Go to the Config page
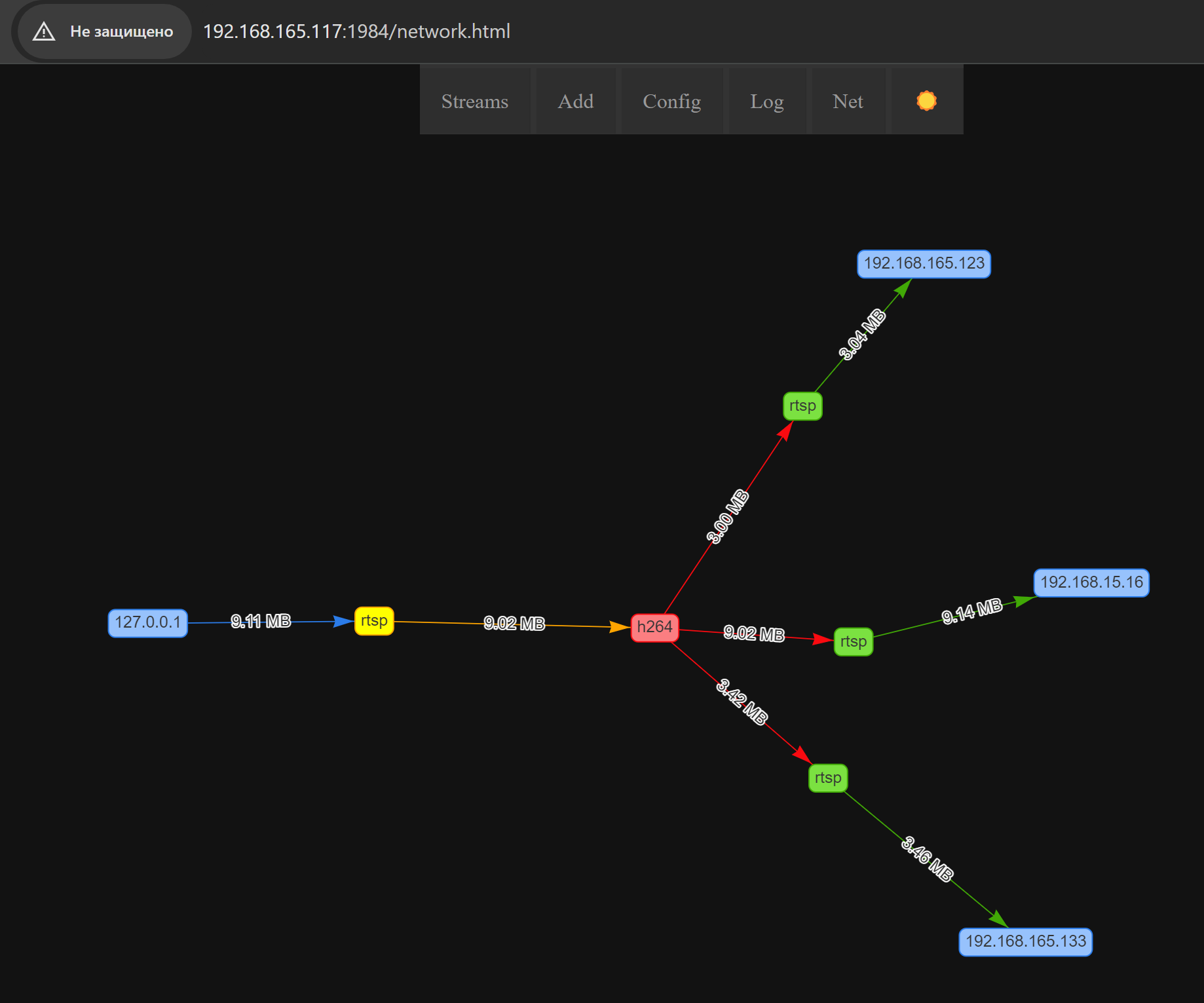The height and width of the screenshot is (1003, 1204). click(672, 101)
